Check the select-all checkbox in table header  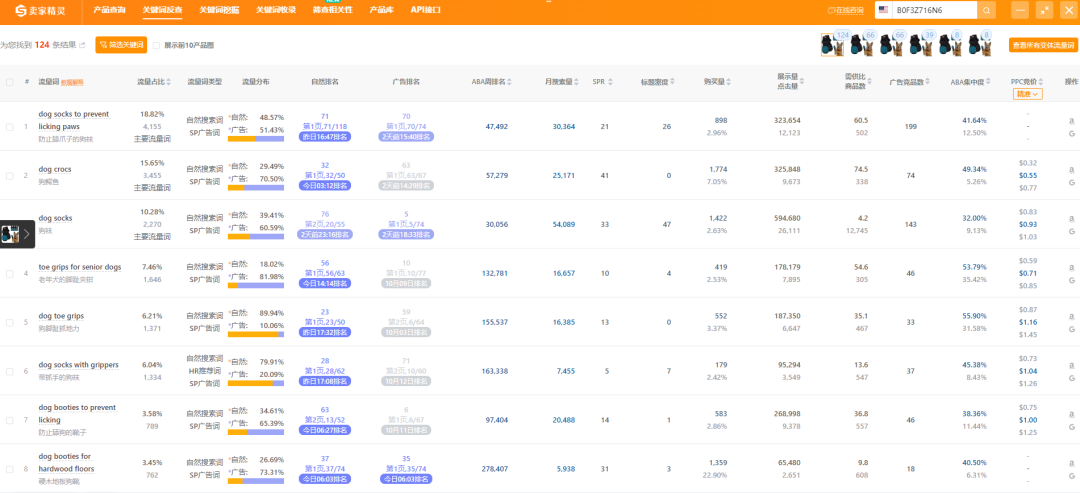pos(10,82)
